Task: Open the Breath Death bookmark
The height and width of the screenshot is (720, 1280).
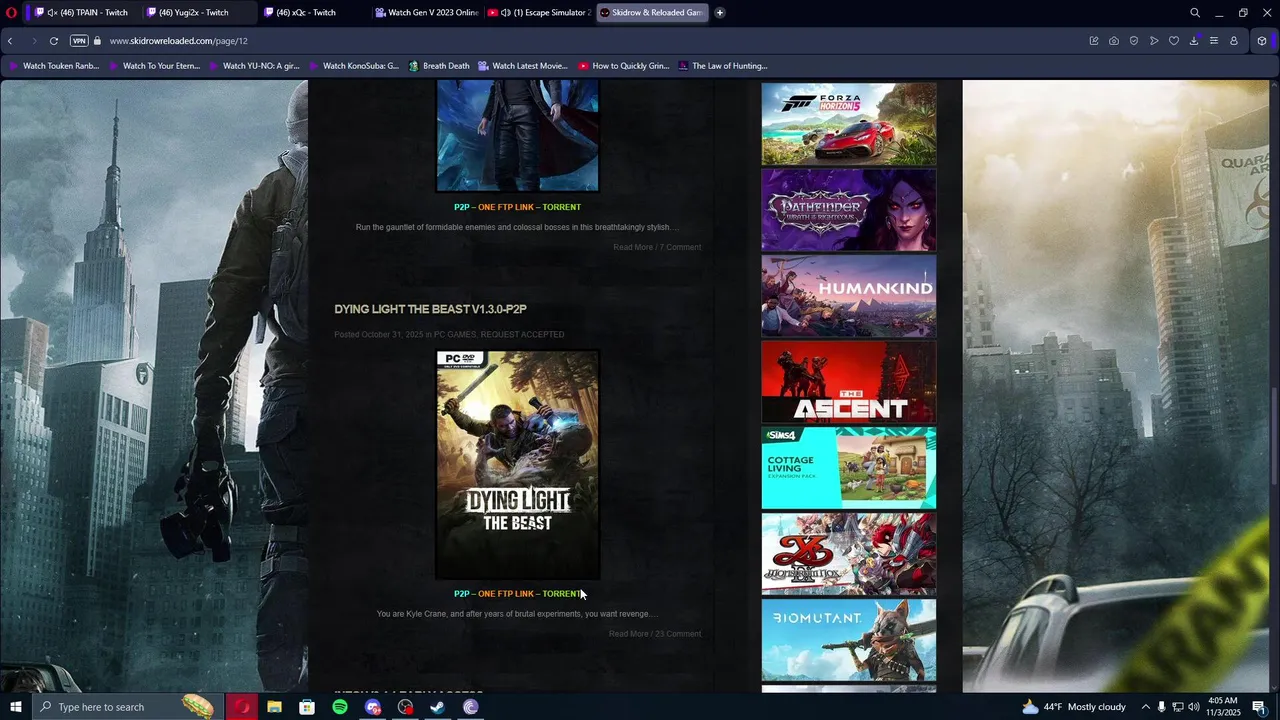Action: (439, 66)
